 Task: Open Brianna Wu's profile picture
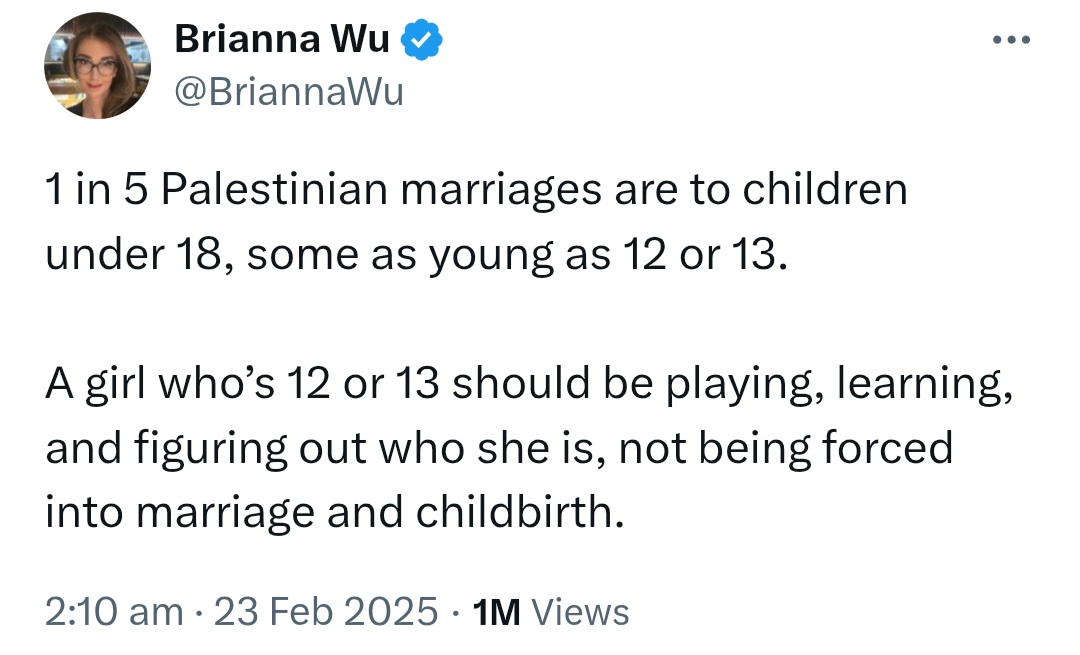(x=98, y=65)
